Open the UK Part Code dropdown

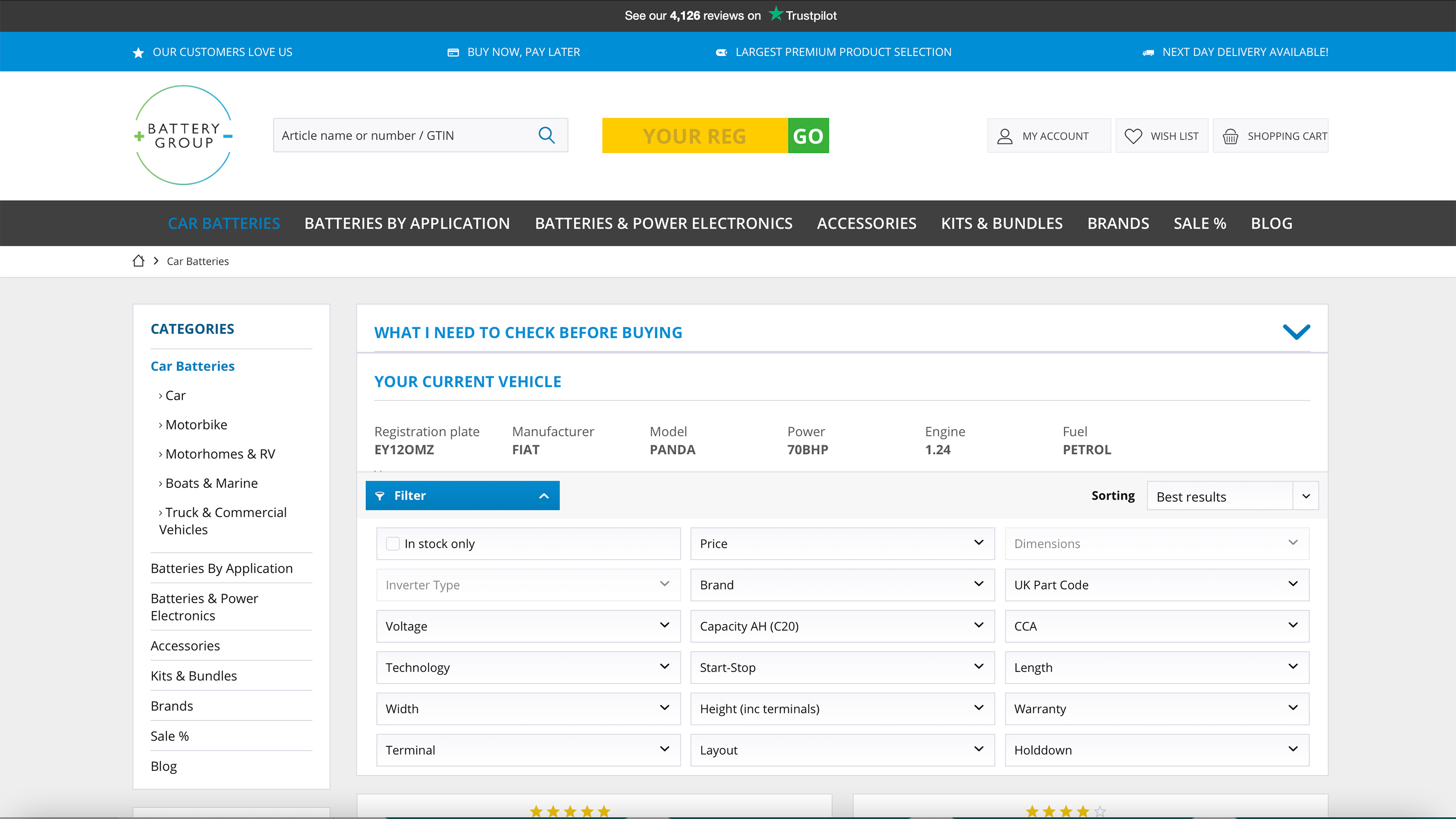1157,584
